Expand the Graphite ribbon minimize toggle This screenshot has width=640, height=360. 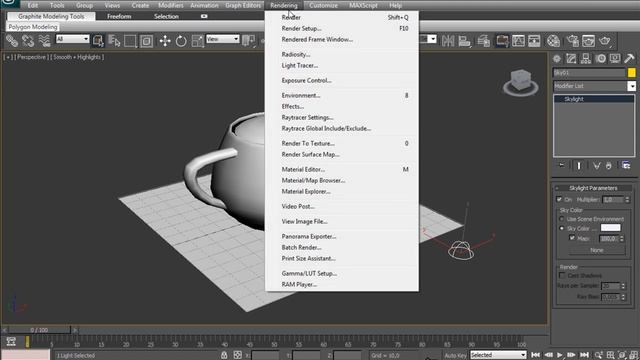point(204,16)
